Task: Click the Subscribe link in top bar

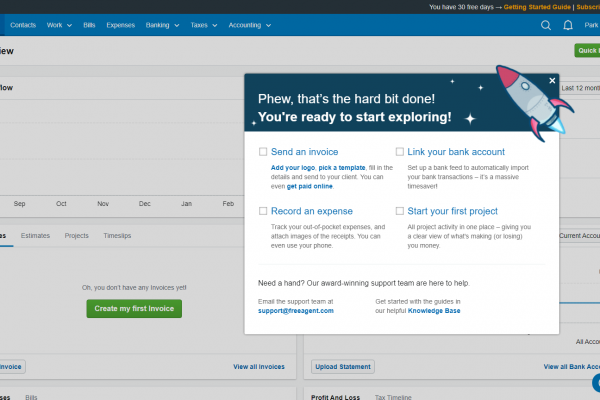Action: tap(588, 7)
